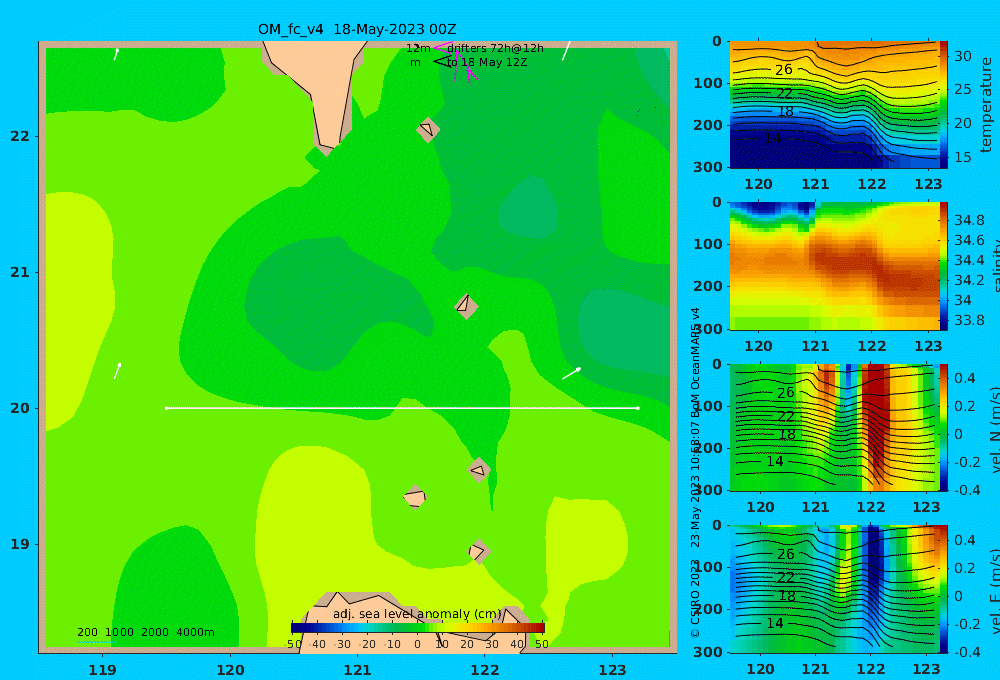Click the black drifter arrow in legend
Image resolution: width=1000 pixels, height=680 pixels.
(442, 62)
